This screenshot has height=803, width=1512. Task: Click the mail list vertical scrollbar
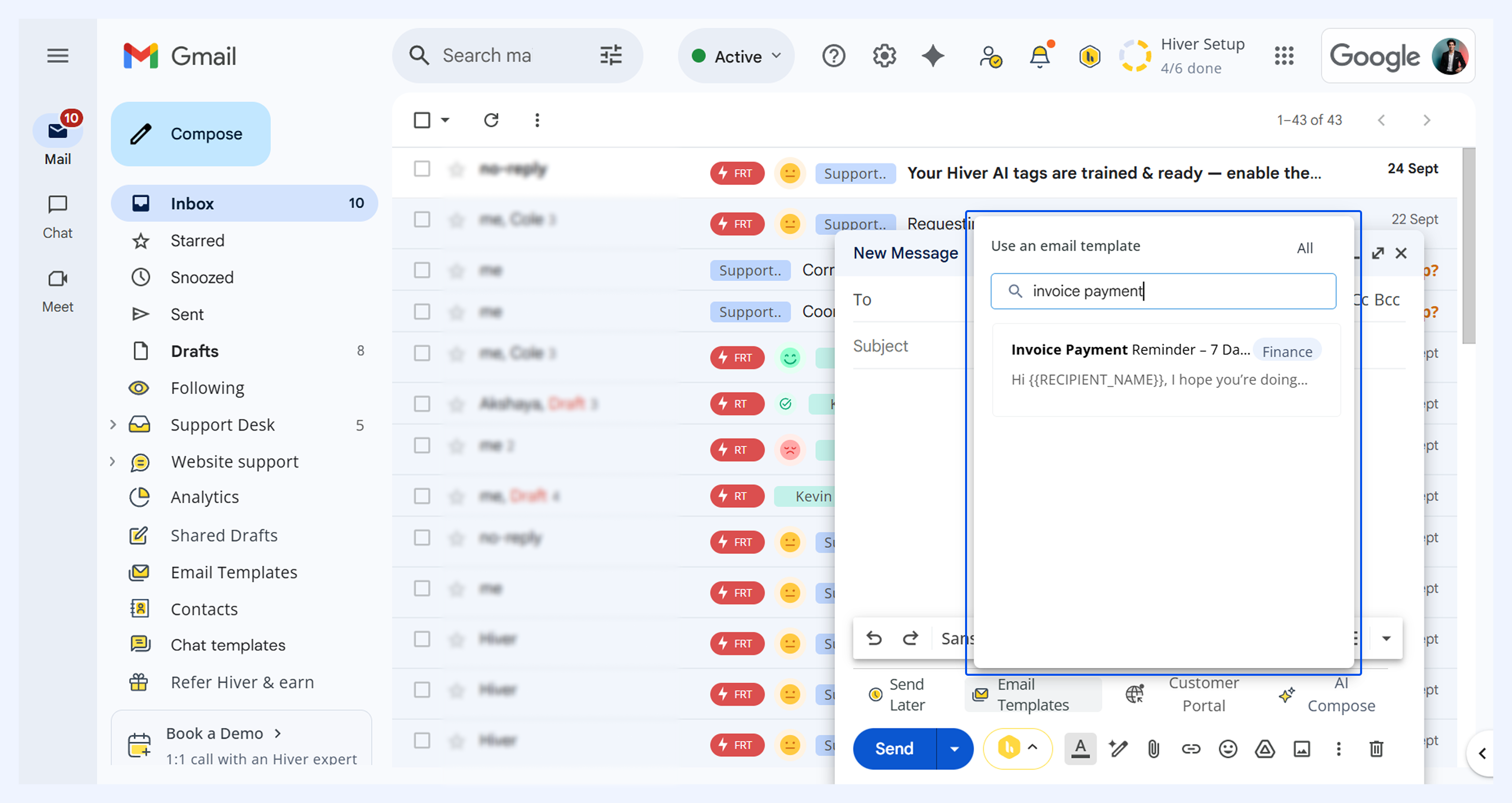point(1469,247)
